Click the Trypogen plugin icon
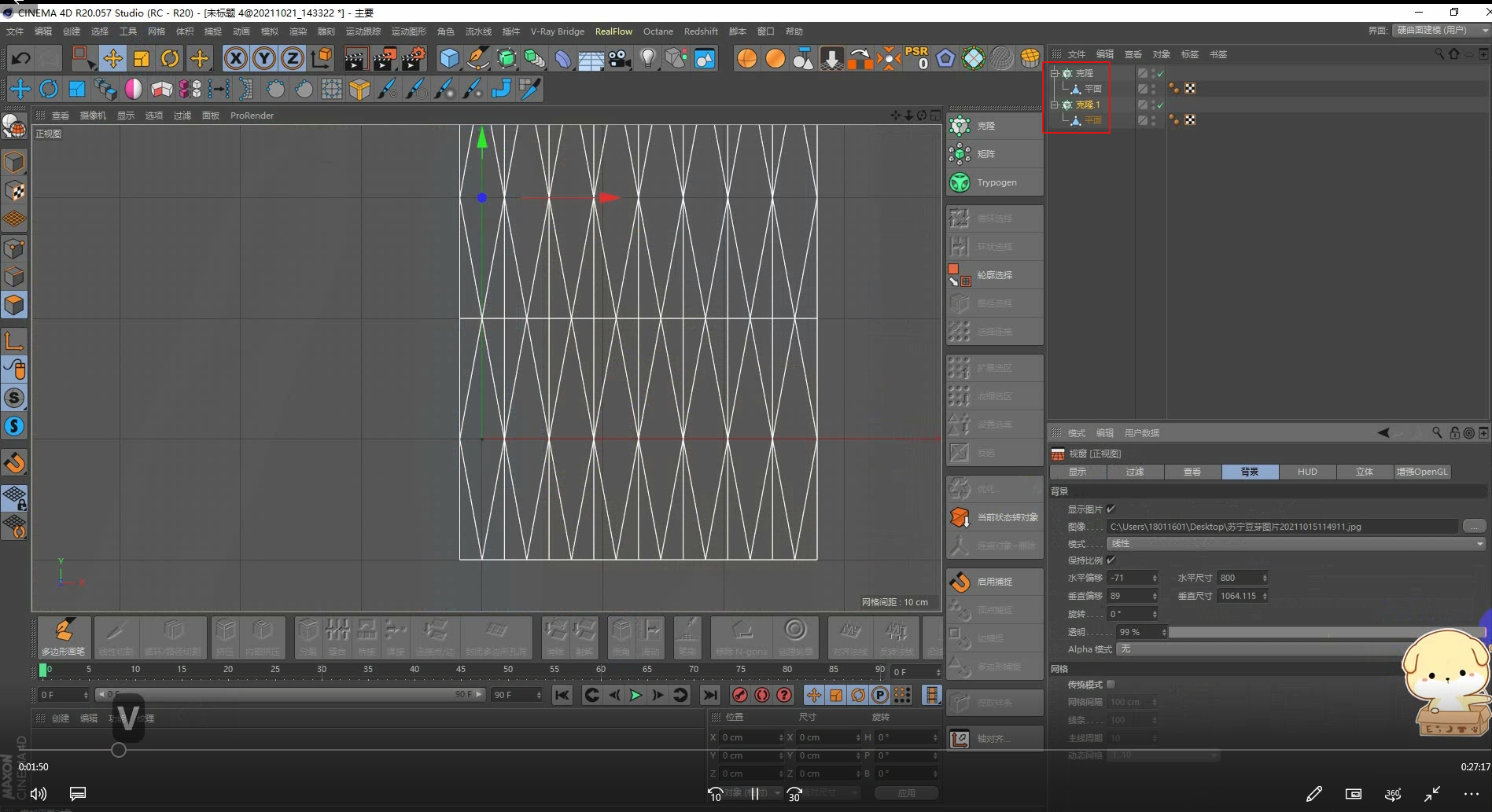The height and width of the screenshot is (812, 1492). 960,182
